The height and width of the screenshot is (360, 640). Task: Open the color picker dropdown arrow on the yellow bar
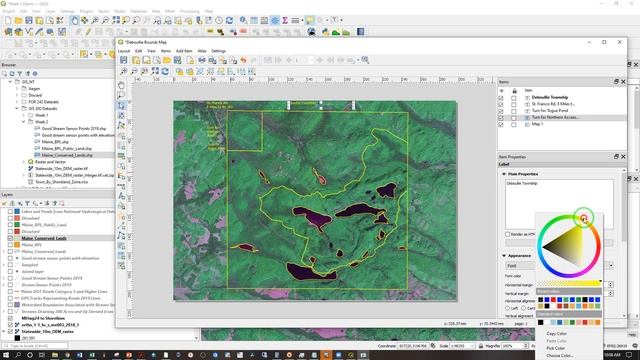[600, 282]
